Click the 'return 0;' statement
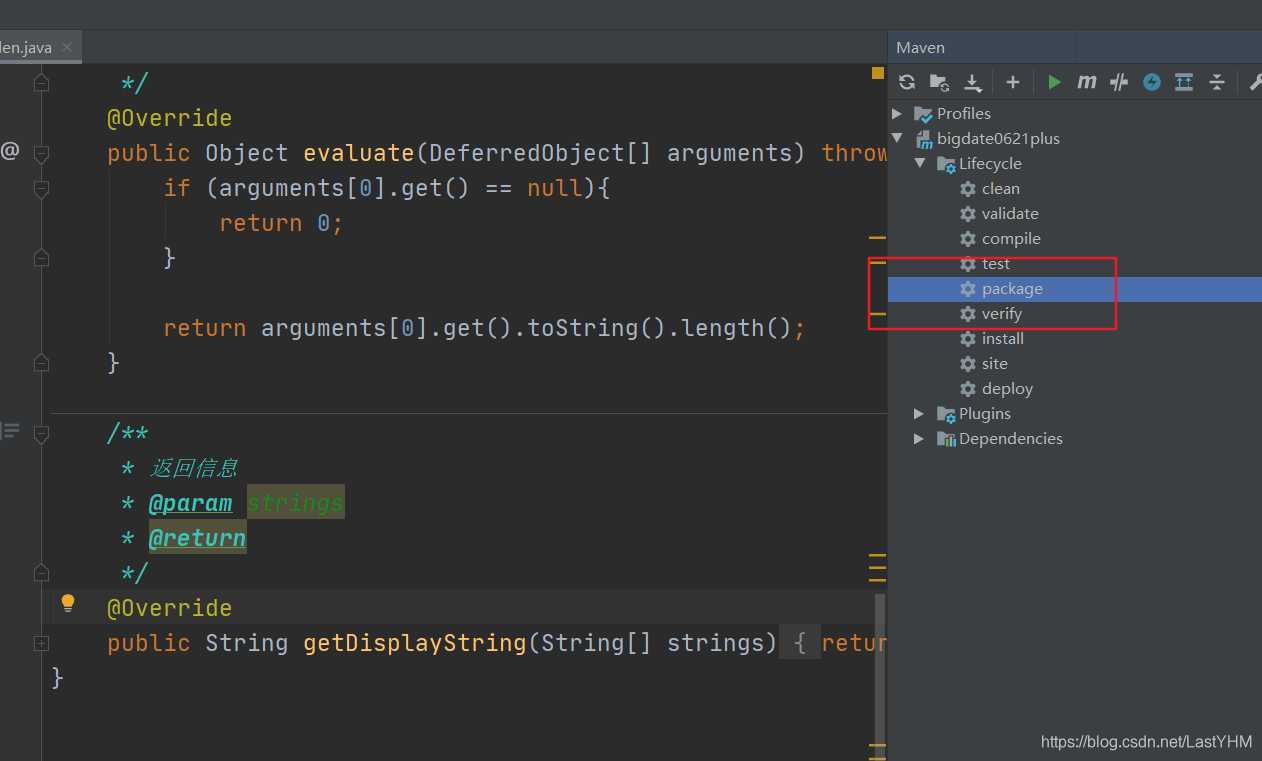The height and width of the screenshot is (761, 1262). [281, 223]
